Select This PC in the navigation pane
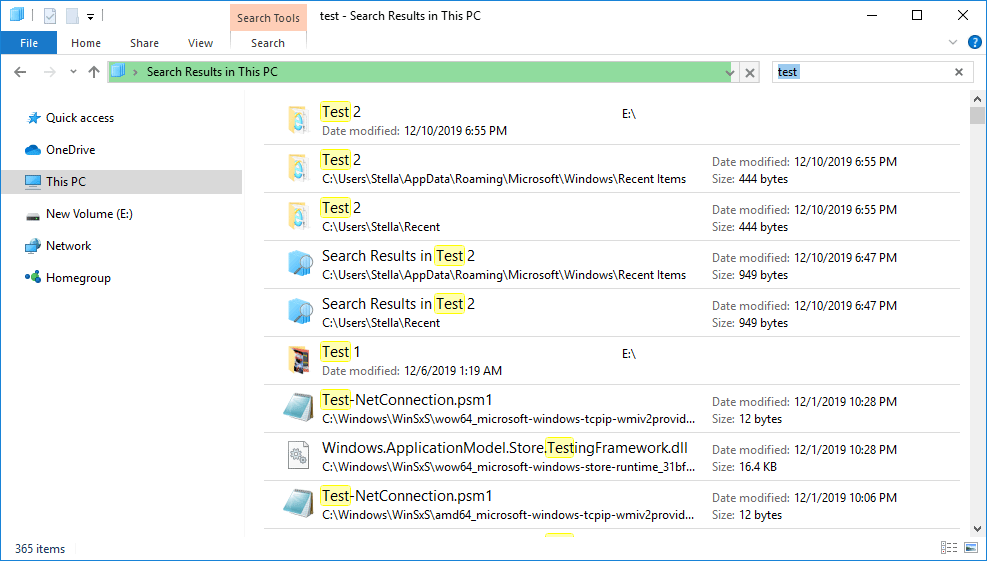The image size is (987, 561). (121, 181)
